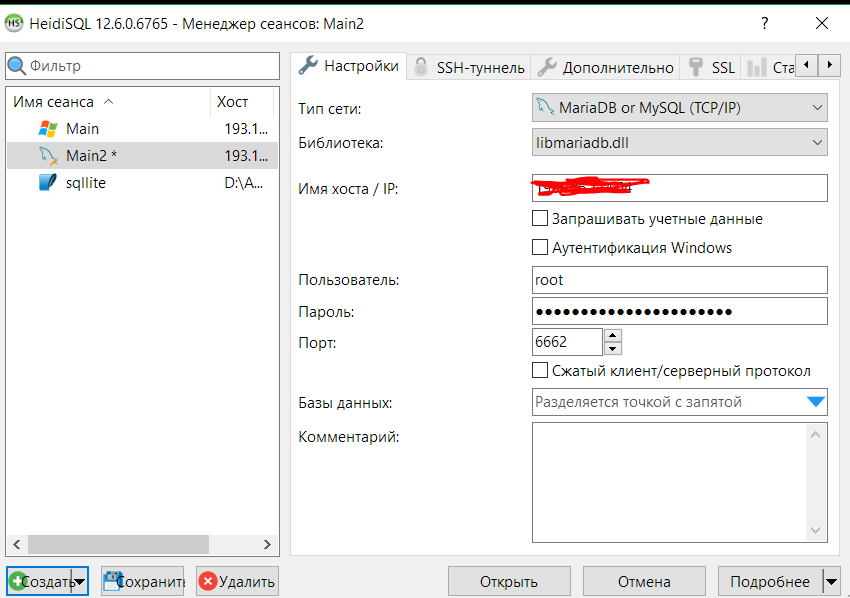
Task: Click the Save floppy disk icon
Action: pos(112,581)
